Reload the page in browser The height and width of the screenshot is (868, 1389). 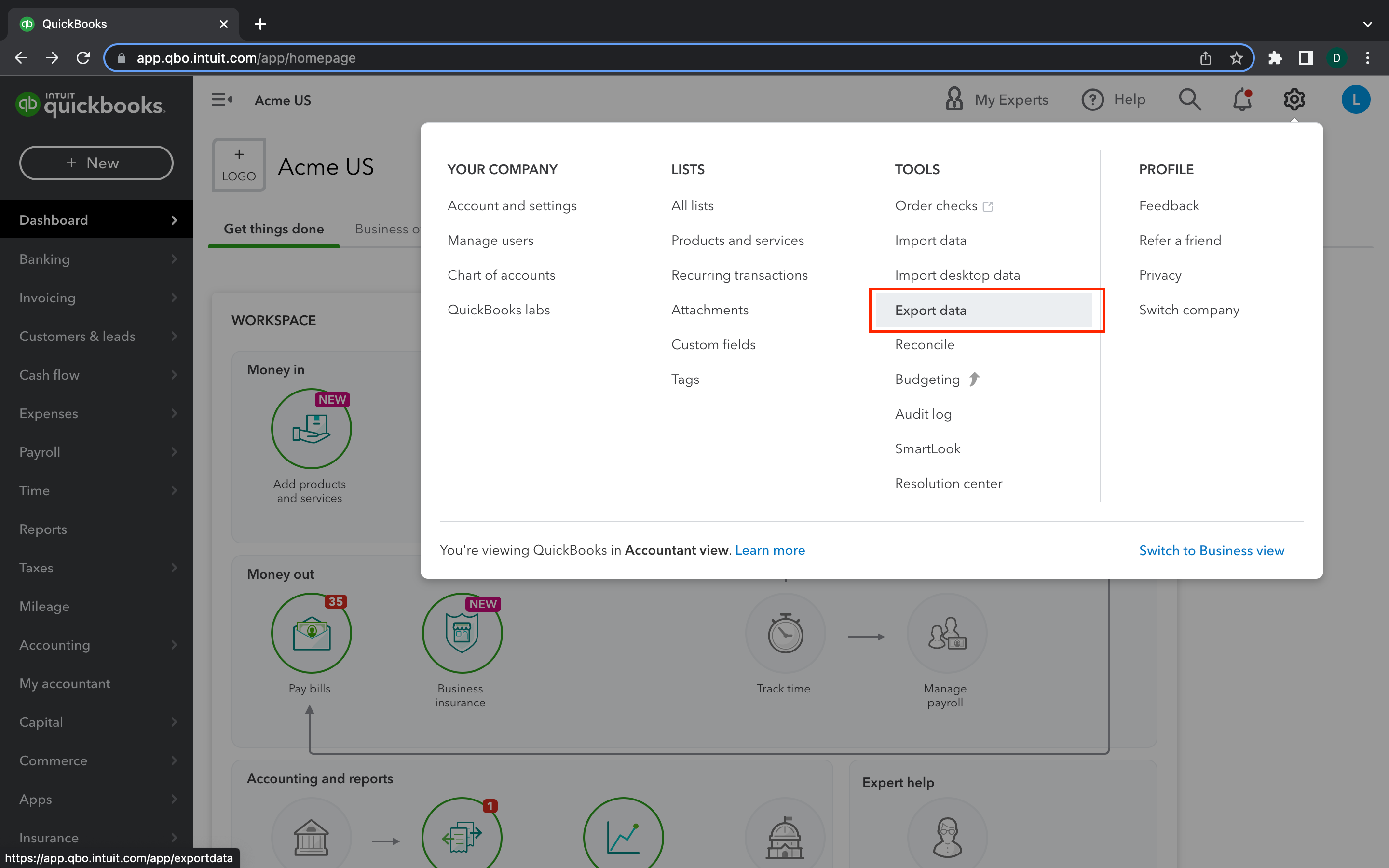[83, 58]
